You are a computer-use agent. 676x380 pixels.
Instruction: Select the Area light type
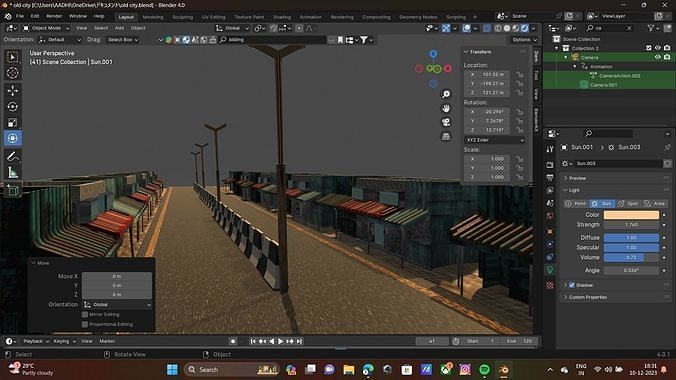(654, 203)
